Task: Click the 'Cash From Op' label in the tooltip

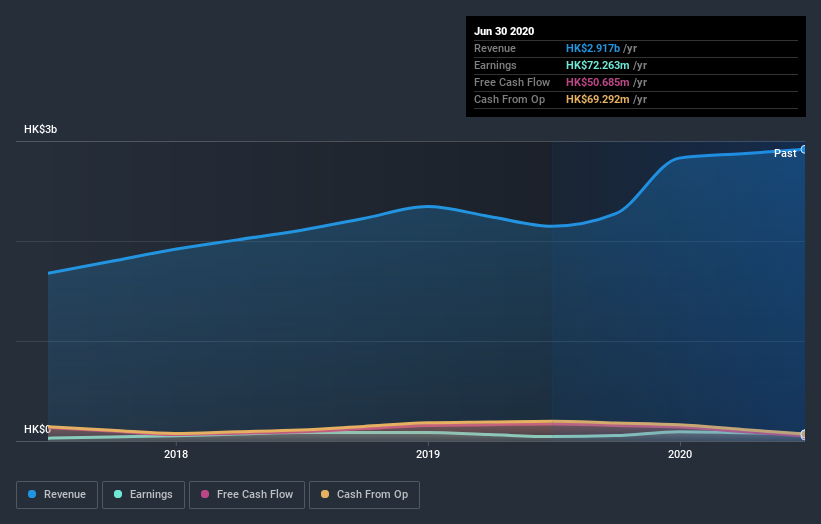Action: point(509,99)
